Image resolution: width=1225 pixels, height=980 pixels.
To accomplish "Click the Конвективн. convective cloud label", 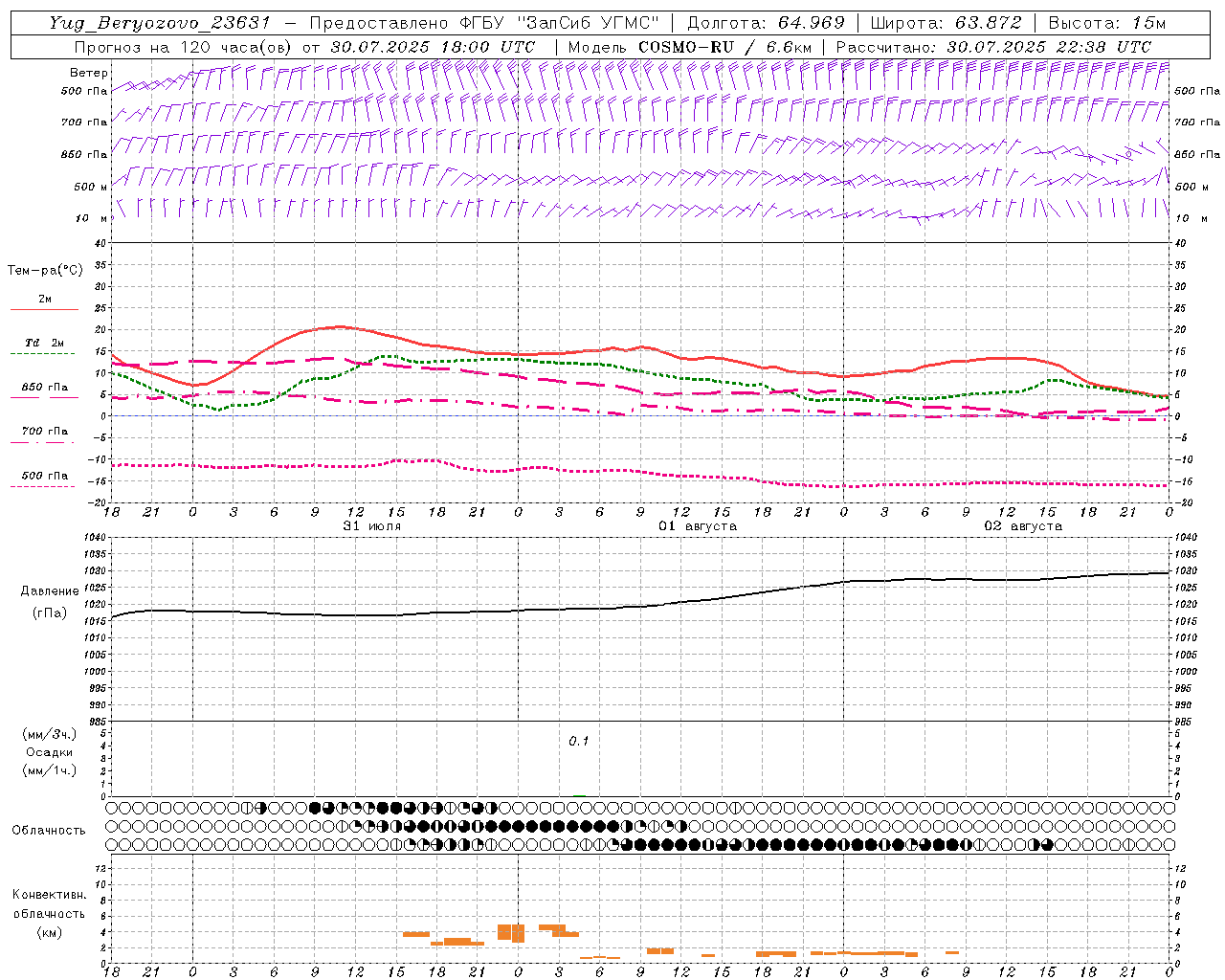I will click(x=49, y=895).
